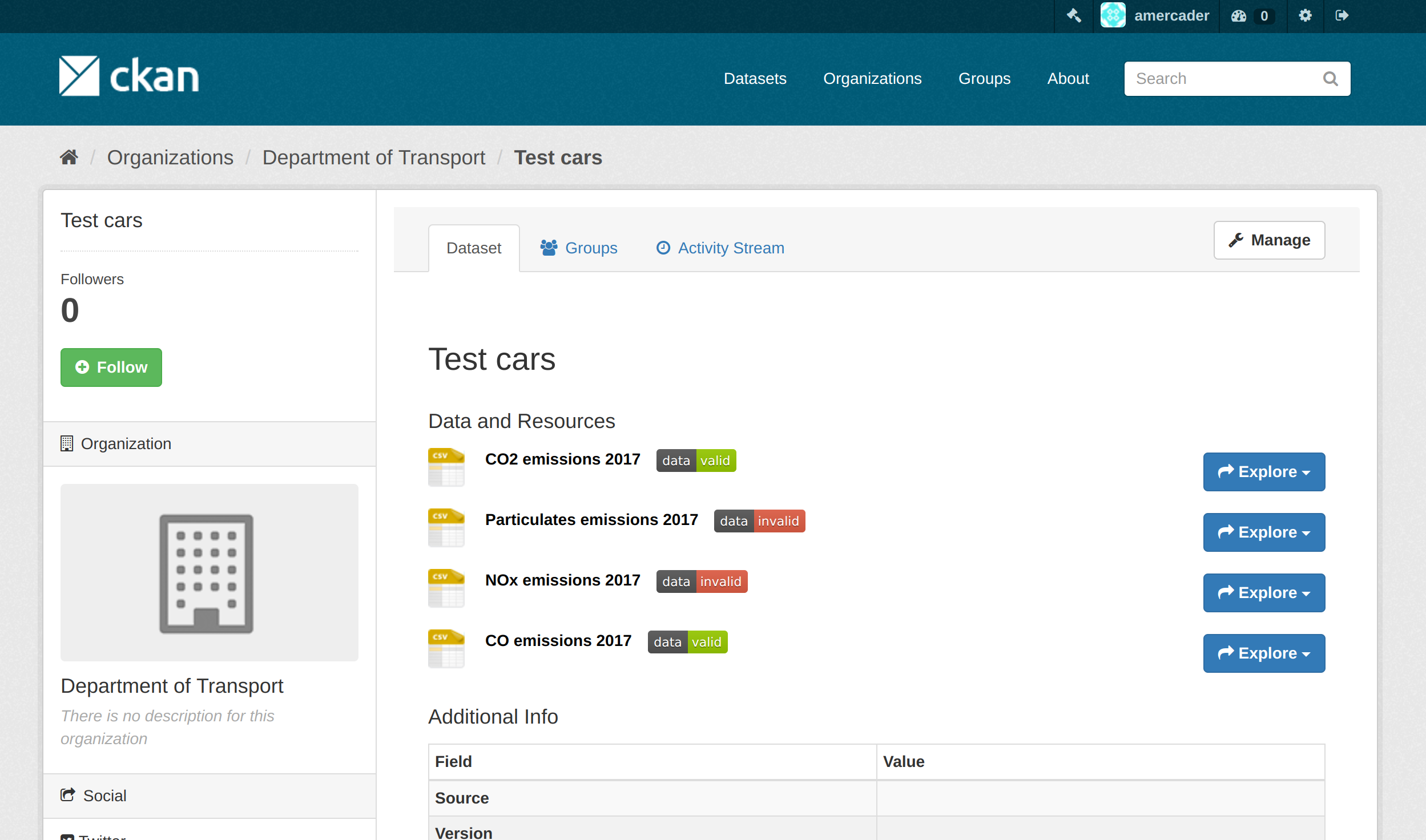Log out using the sign-out icon
This screenshot has width=1426, height=840.
[x=1343, y=15]
